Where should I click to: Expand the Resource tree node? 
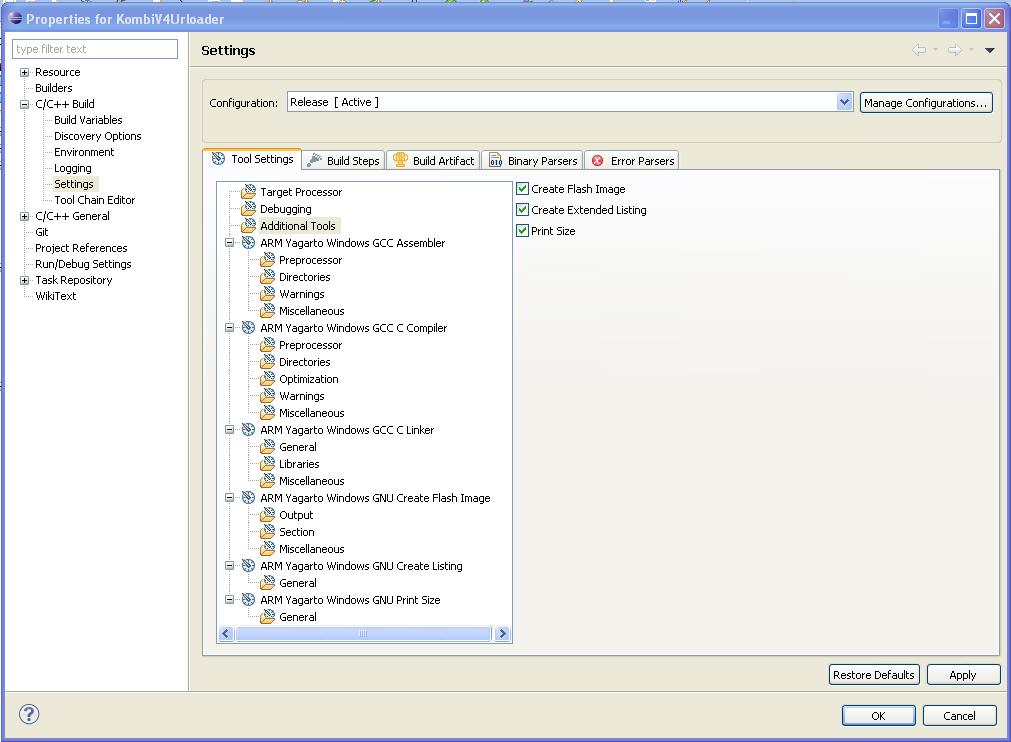click(x=25, y=72)
